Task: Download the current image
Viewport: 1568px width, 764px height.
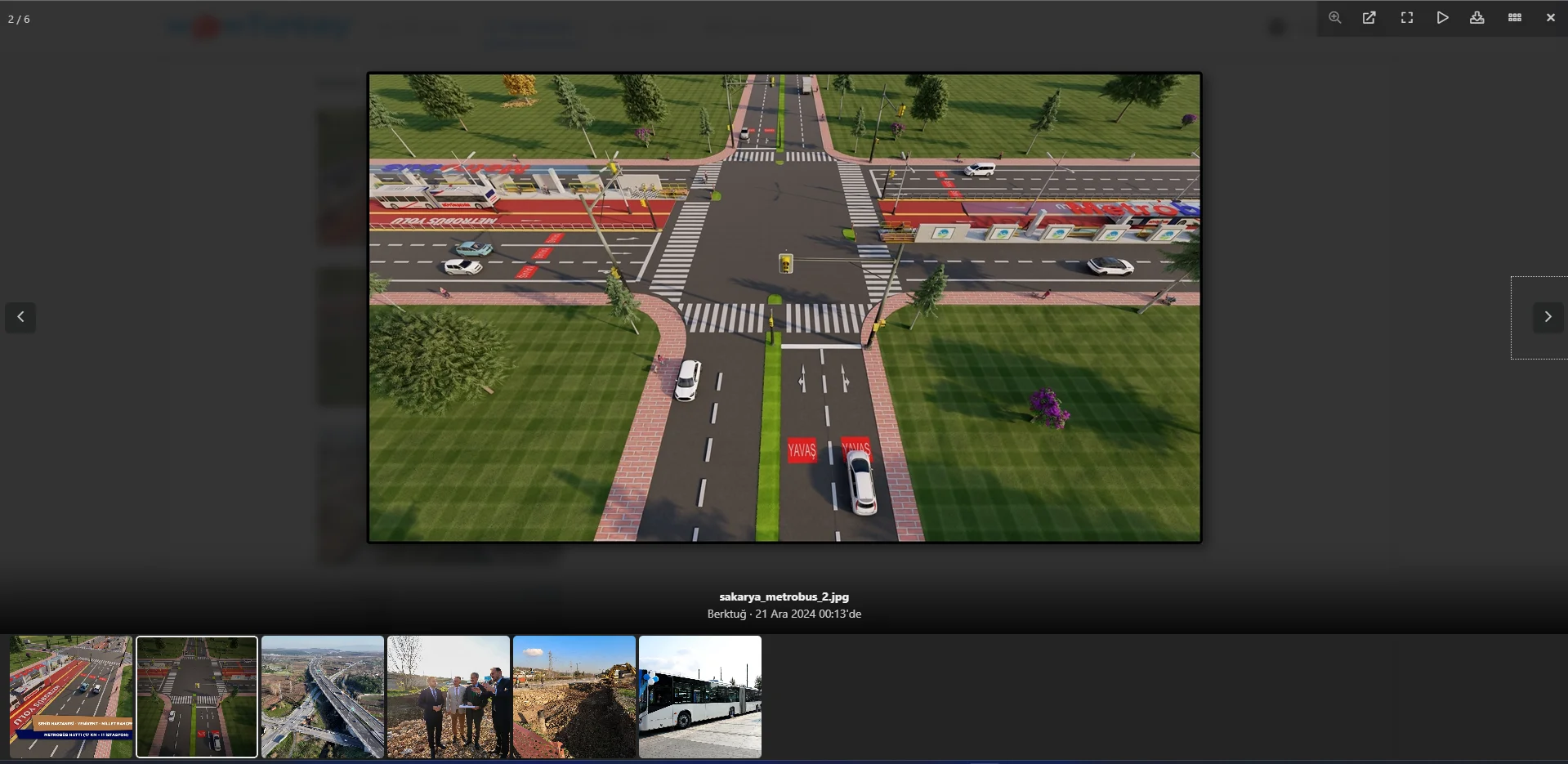Action: point(1476,18)
